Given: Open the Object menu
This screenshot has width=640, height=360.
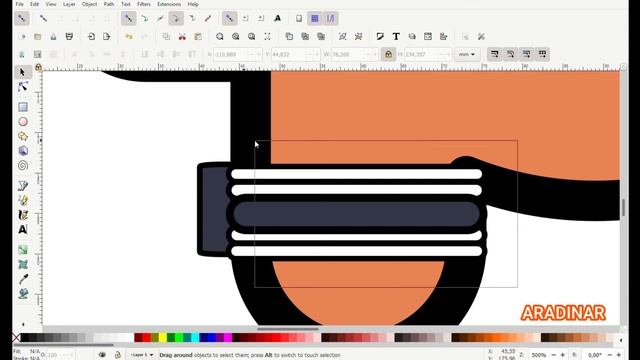Looking at the screenshot, I should [x=89, y=4].
